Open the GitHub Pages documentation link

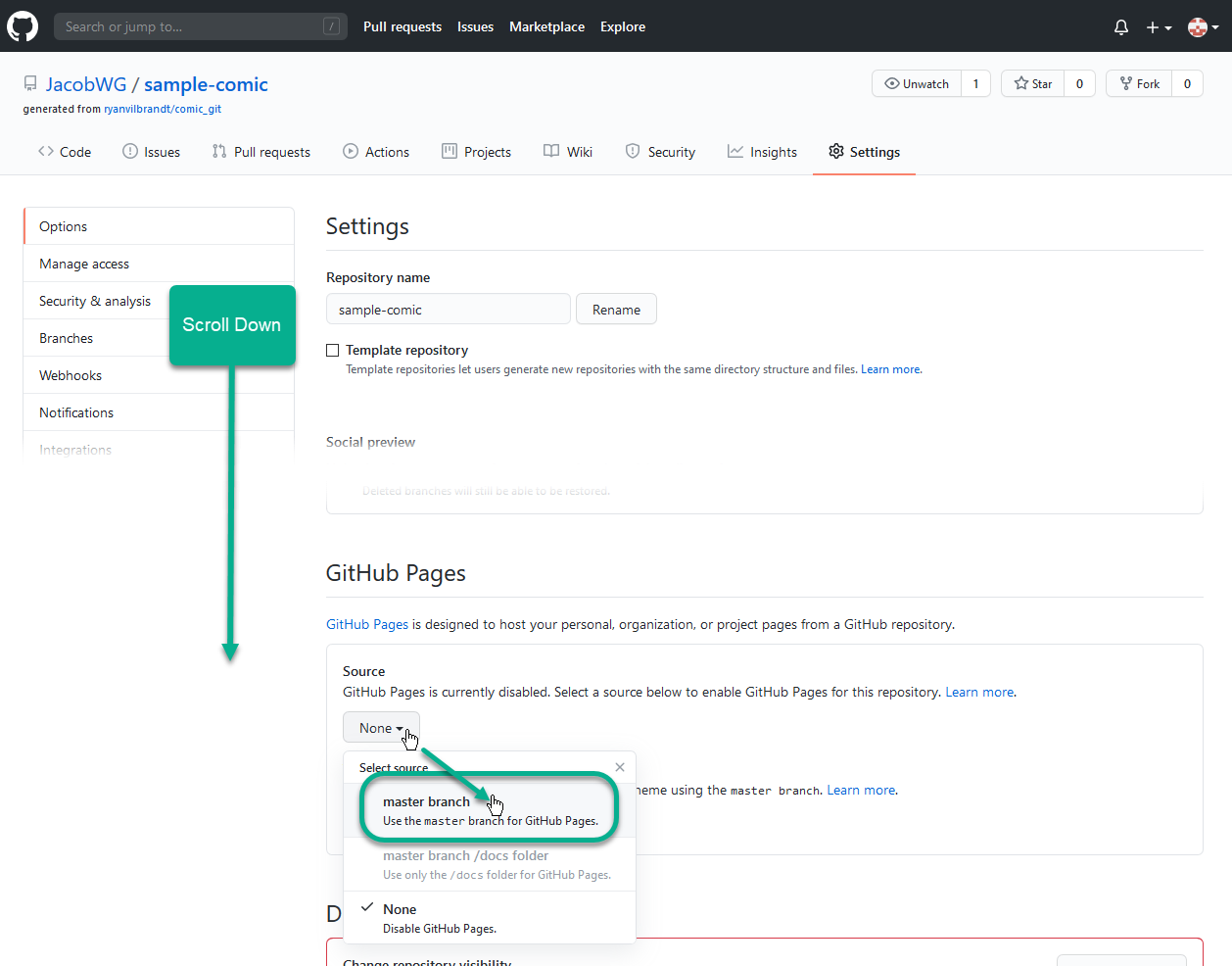[367, 624]
